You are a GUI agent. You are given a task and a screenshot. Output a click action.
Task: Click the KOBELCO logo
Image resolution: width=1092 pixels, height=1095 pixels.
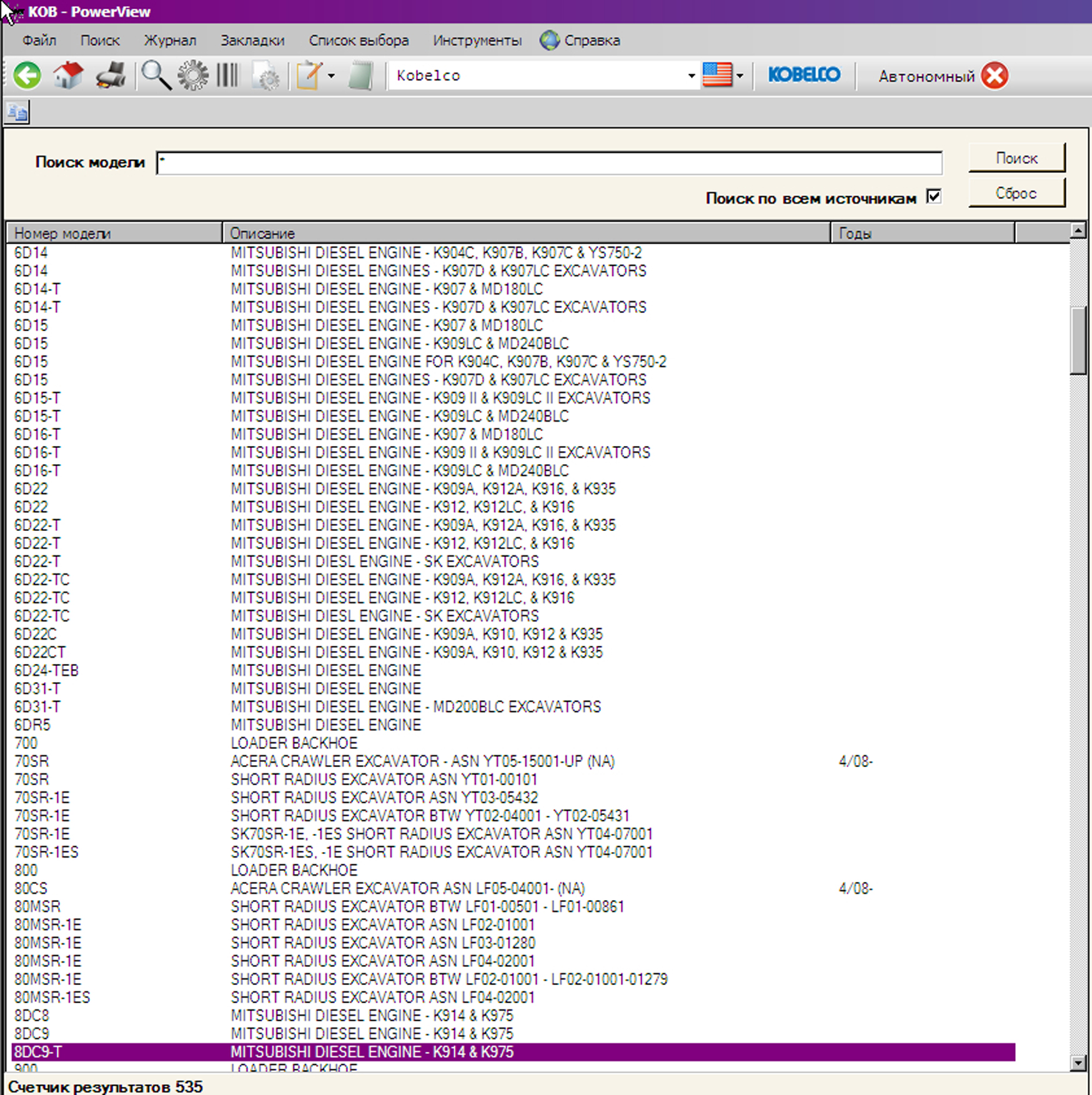[x=804, y=75]
